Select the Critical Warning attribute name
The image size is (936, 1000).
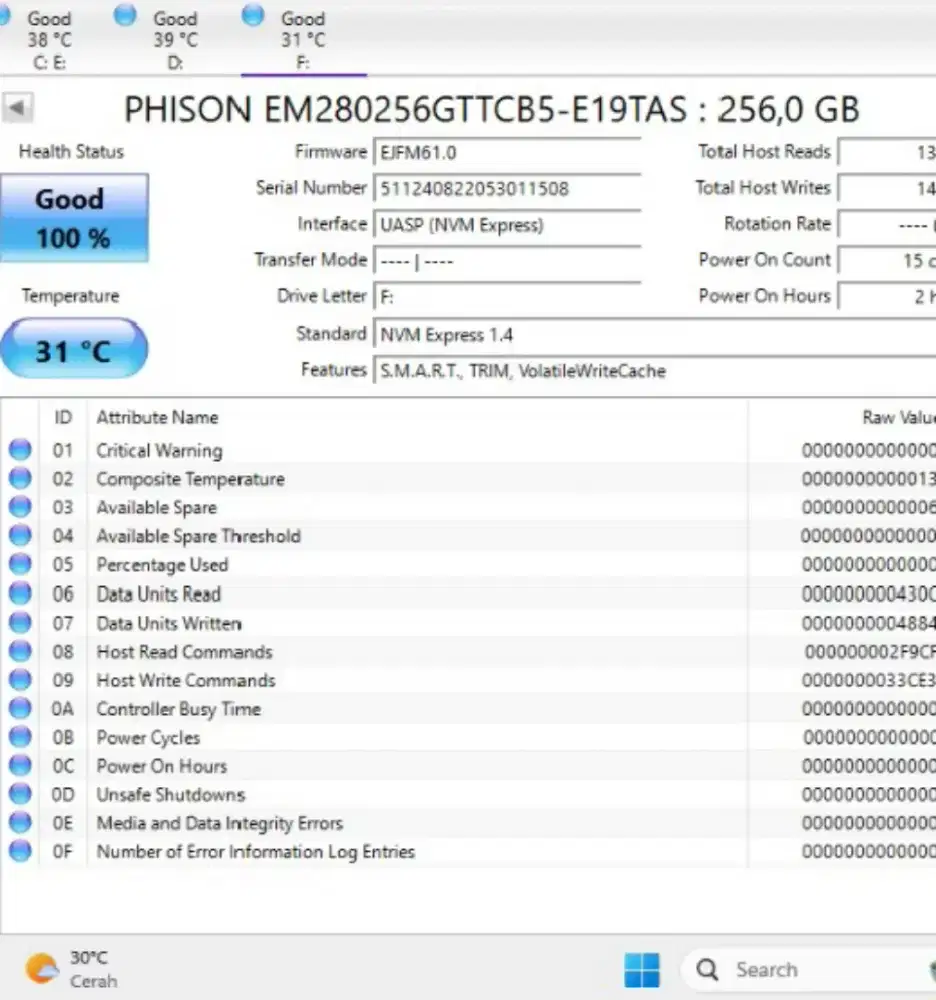(159, 451)
